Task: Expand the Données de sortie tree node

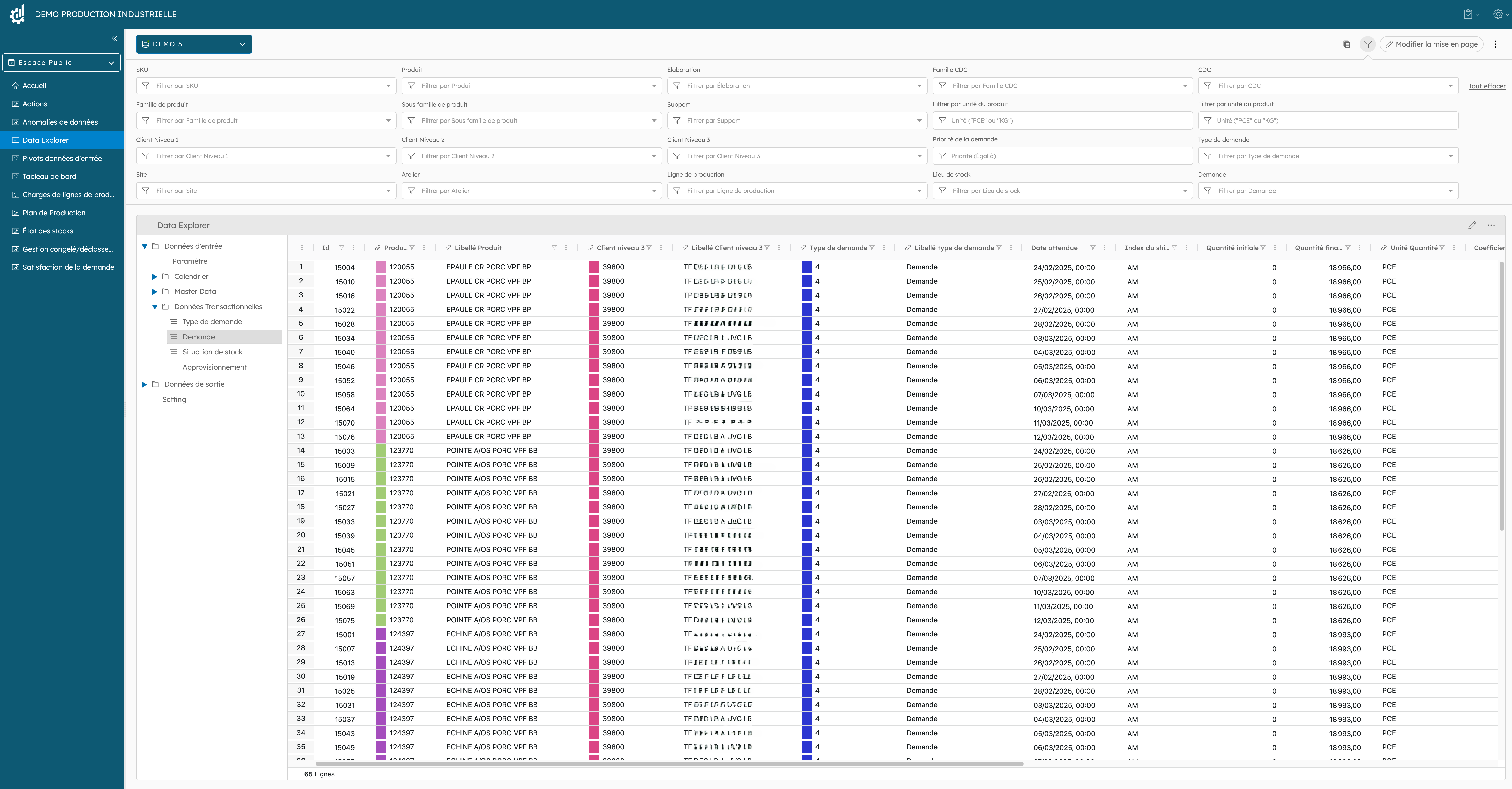Action: 145,384
